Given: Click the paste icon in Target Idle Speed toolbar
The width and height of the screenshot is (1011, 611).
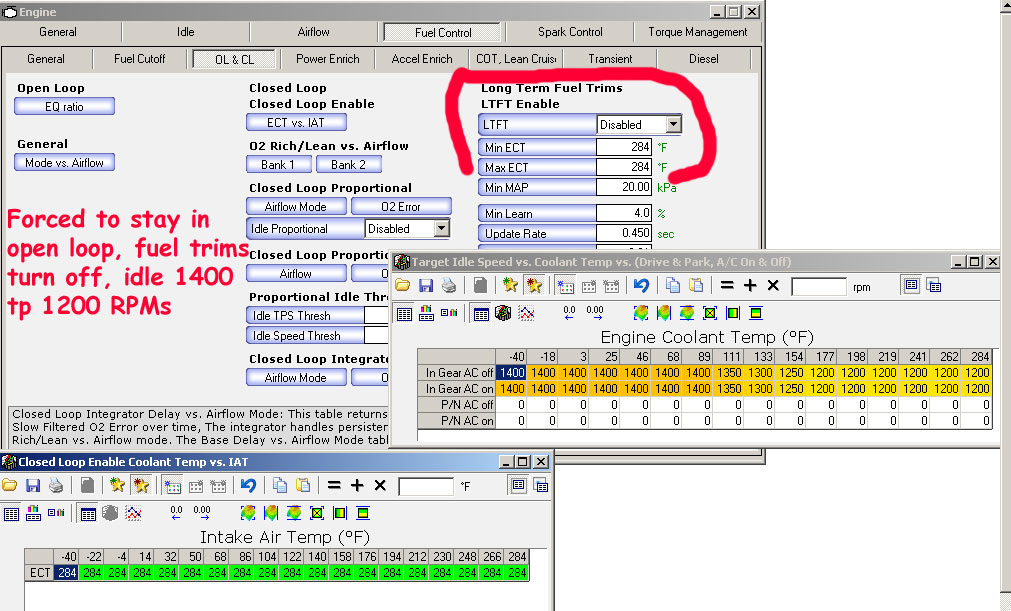Looking at the screenshot, I should click(x=697, y=286).
